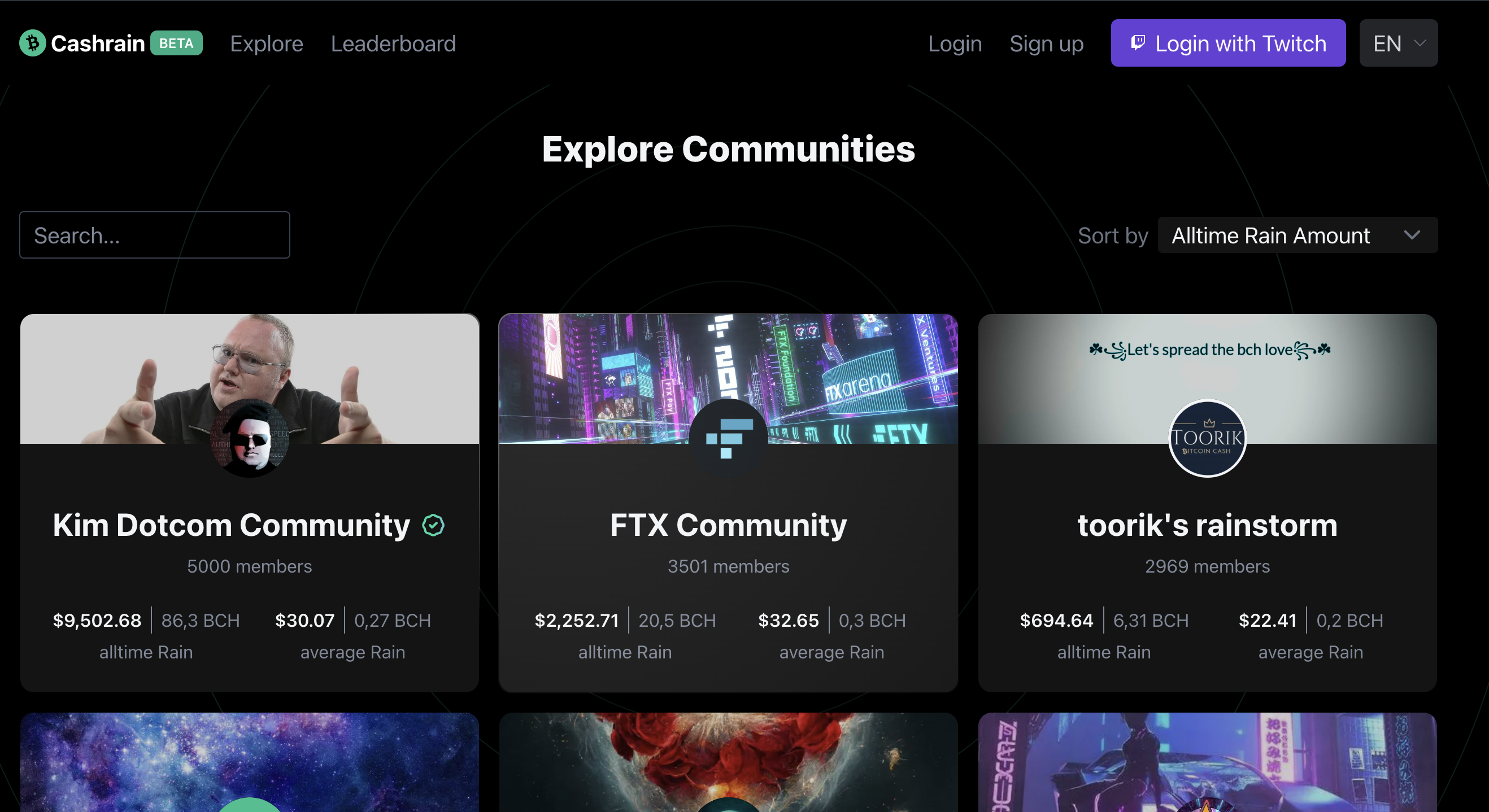Click 'alltime Rain' label under Kim Dotcom Community
1489x812 pixels.
[x=146, y=652]
